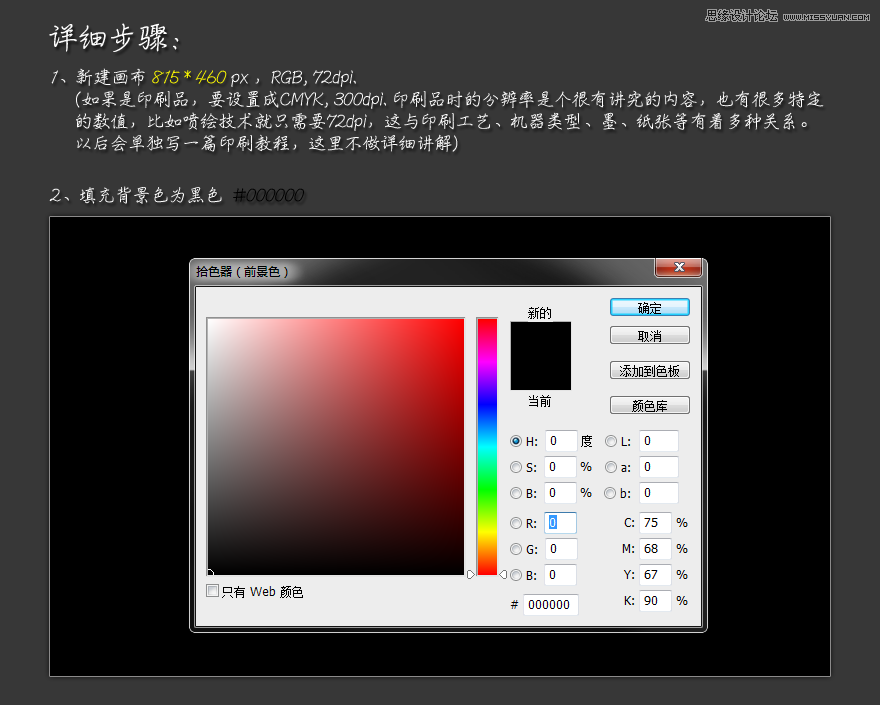Select the Lab a radio button
This screenshot has width=880, height=705.
[611, 467]
